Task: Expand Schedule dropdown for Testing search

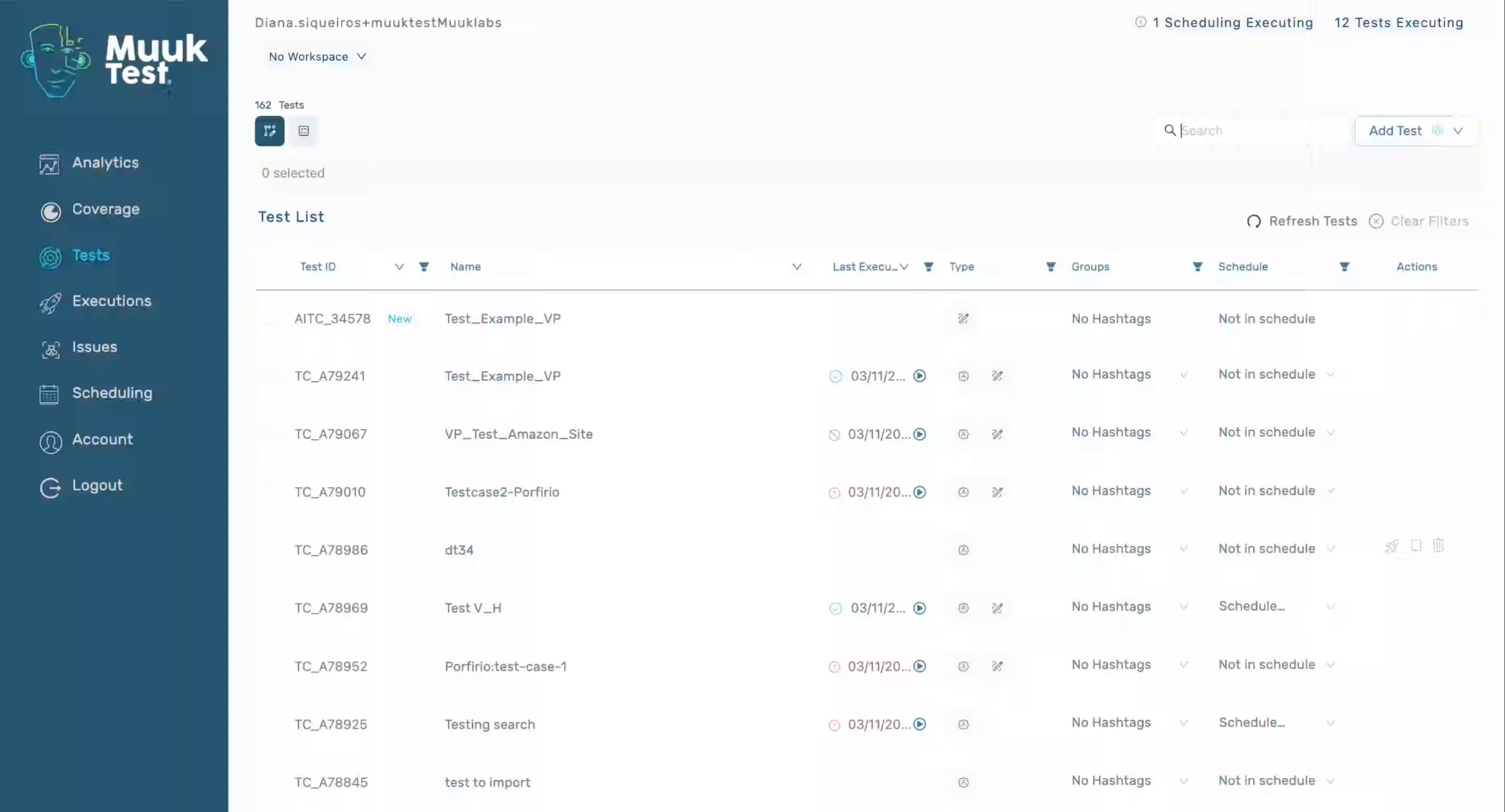Action: pyautogui.click(x=1331, y=723)
